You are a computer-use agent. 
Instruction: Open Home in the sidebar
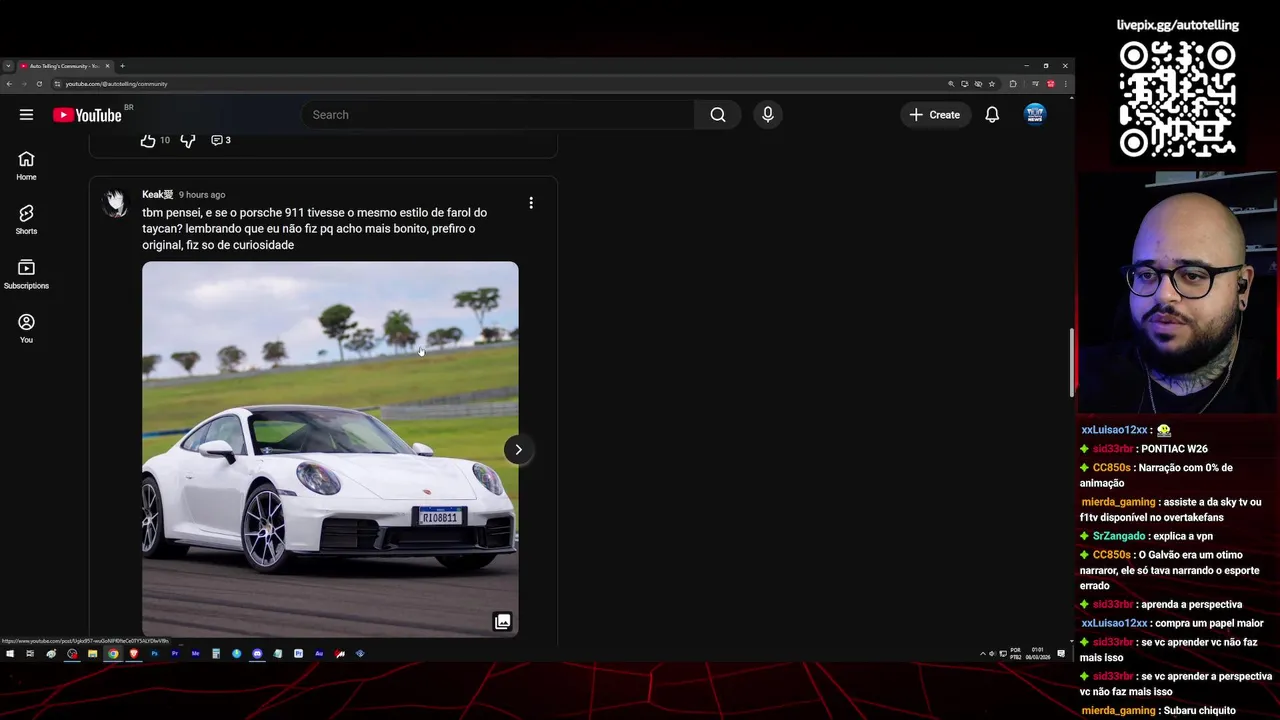click(x=26, y=165)
